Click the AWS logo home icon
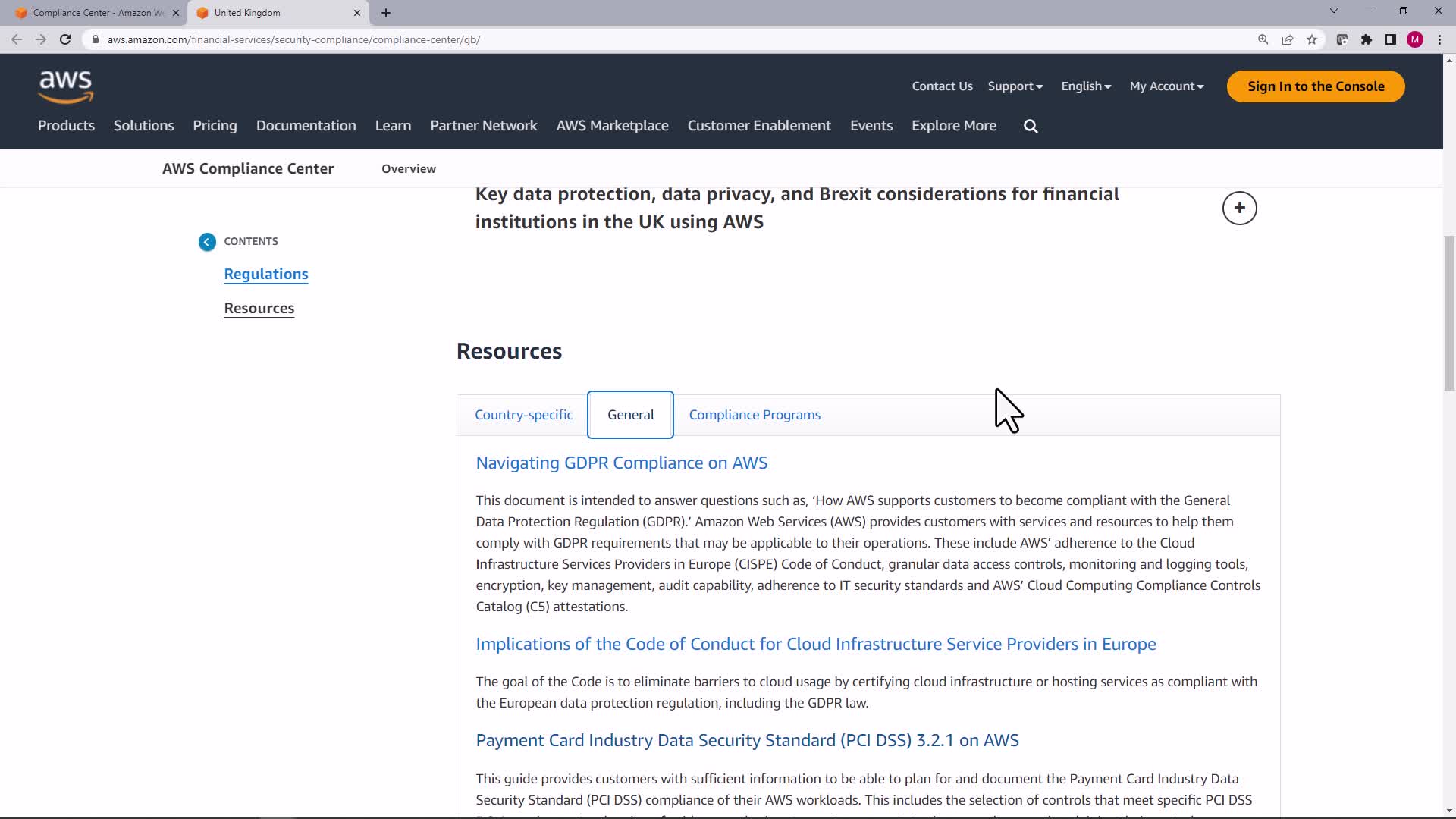 coord(66,86)
